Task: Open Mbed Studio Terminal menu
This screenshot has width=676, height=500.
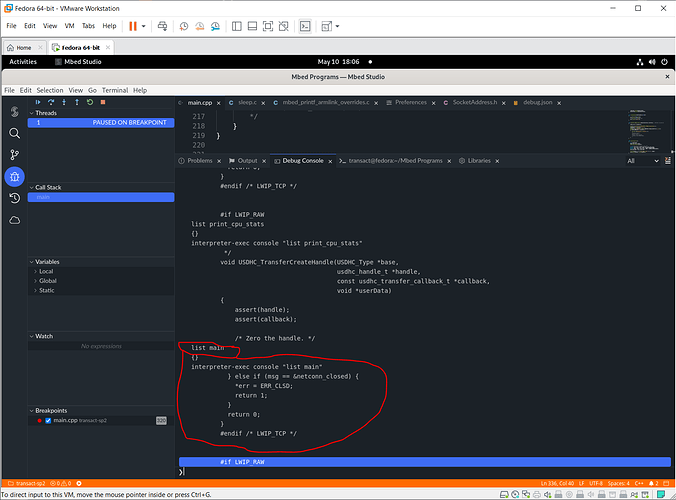Action: [115, 90]
